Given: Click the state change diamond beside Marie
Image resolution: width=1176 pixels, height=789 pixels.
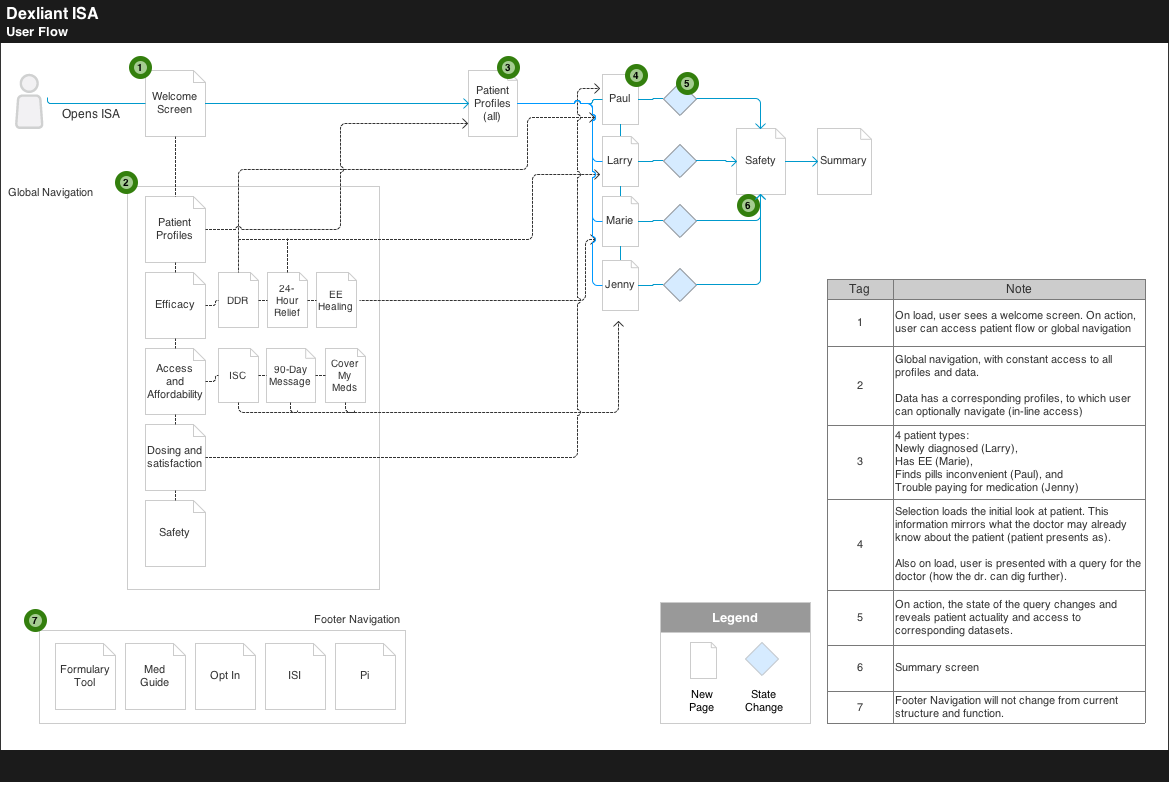Looking at the screenshot, I should [680, 221].
